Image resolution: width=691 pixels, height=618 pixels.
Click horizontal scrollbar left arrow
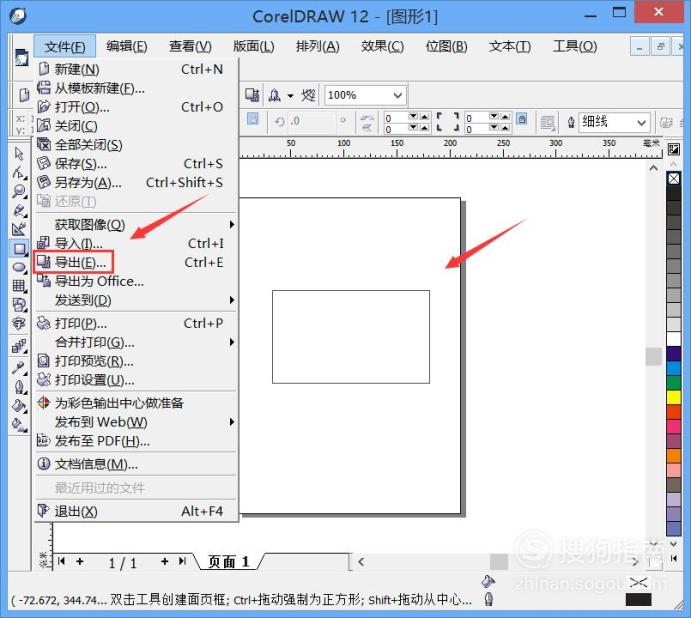[361, 562]
